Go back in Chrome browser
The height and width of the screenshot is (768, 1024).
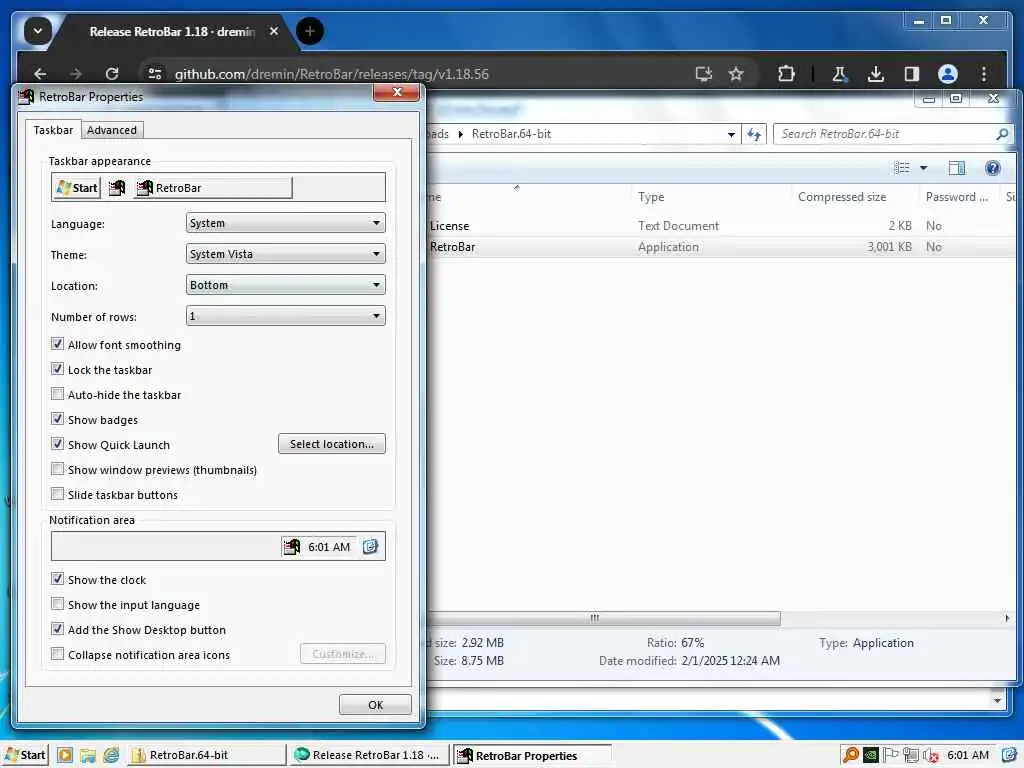40,74
